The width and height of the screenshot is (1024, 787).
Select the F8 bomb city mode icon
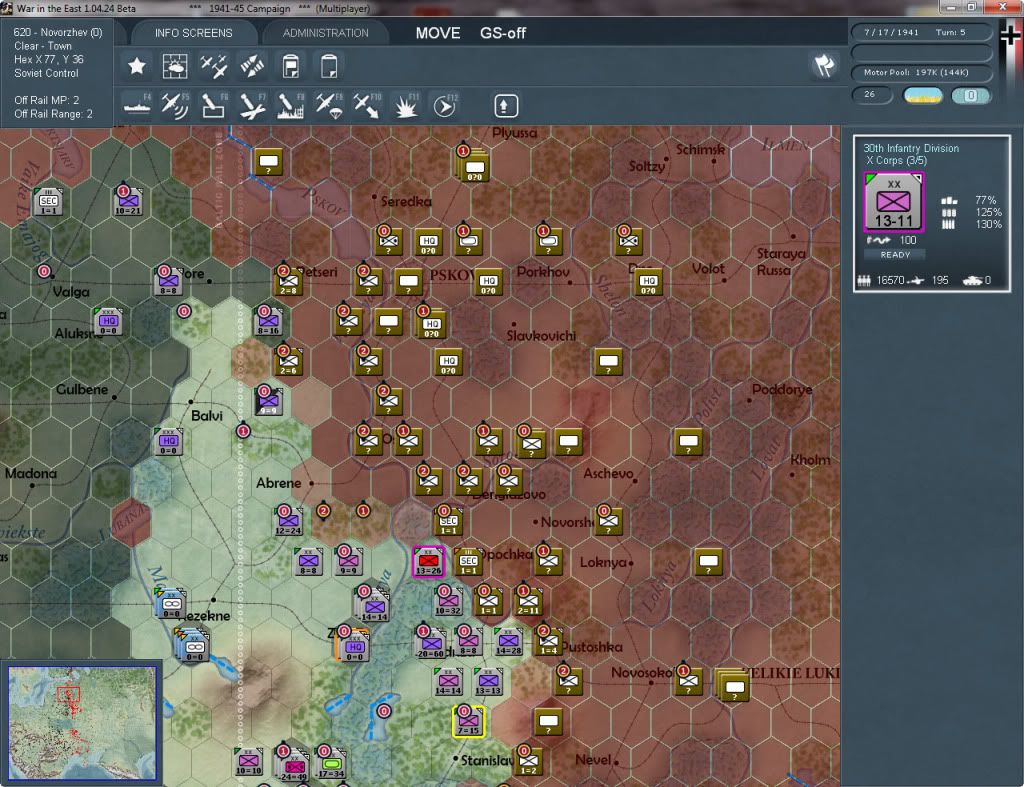(x=291, y=106)
